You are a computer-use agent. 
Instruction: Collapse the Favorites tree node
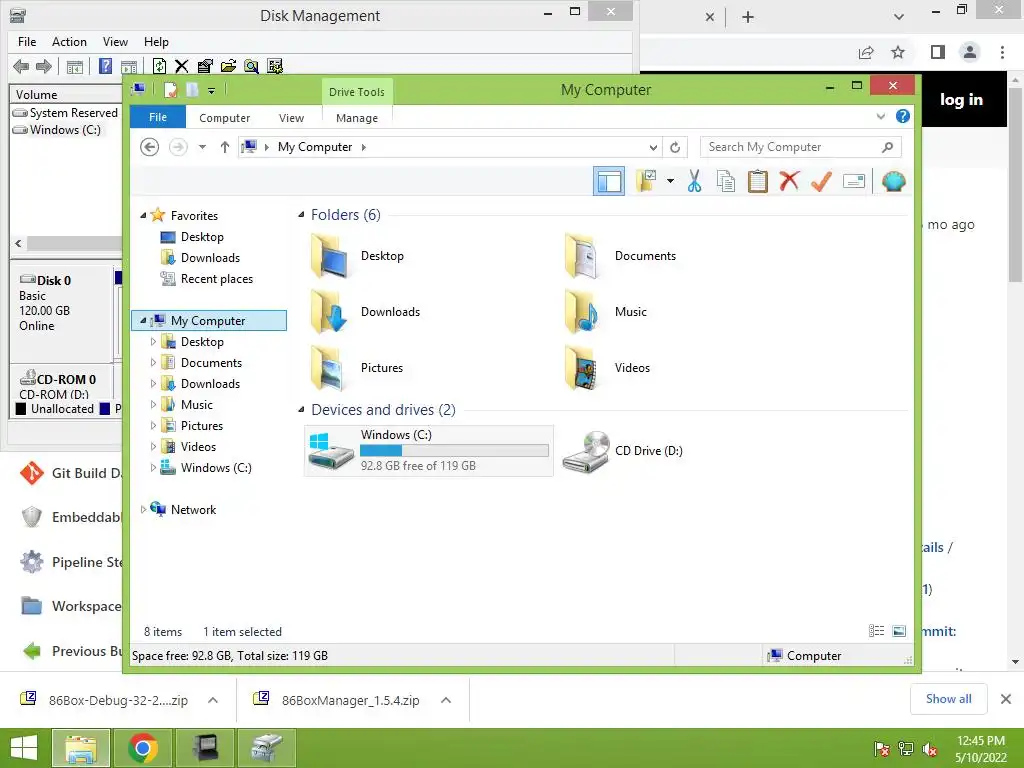(143, 216)
